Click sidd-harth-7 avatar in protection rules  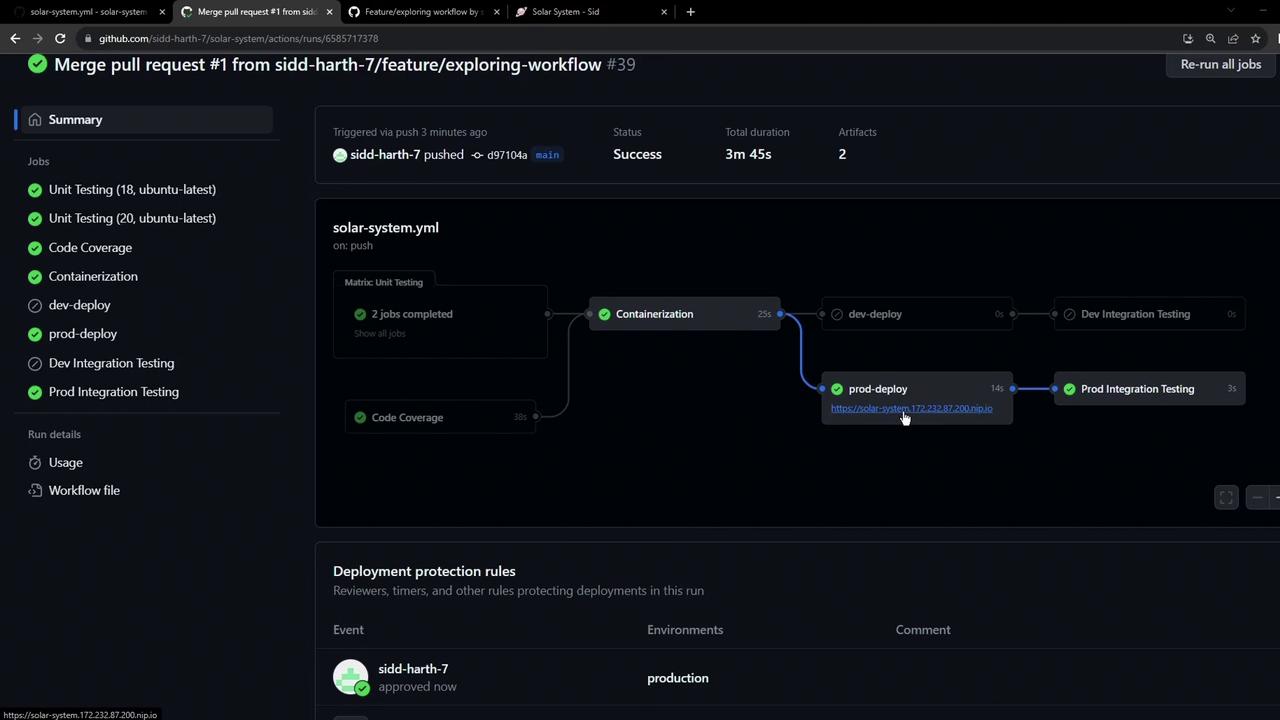[x=351, y=677]
